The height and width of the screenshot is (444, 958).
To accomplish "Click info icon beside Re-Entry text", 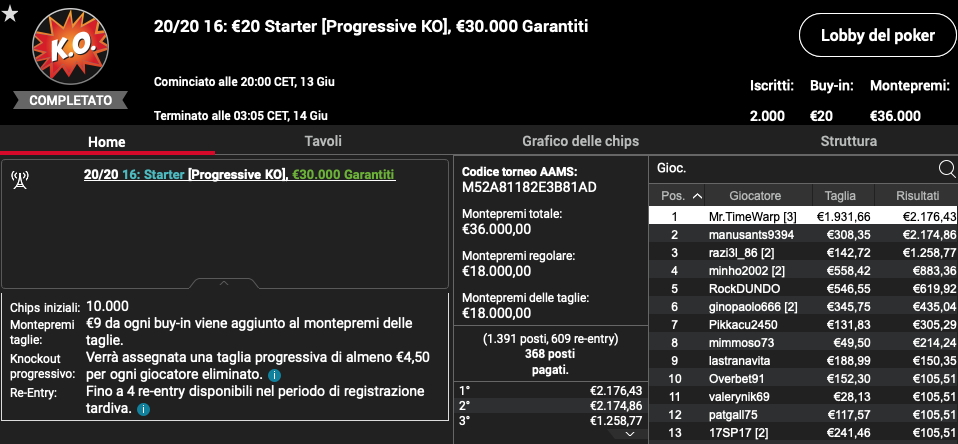I will pos(143,409).
